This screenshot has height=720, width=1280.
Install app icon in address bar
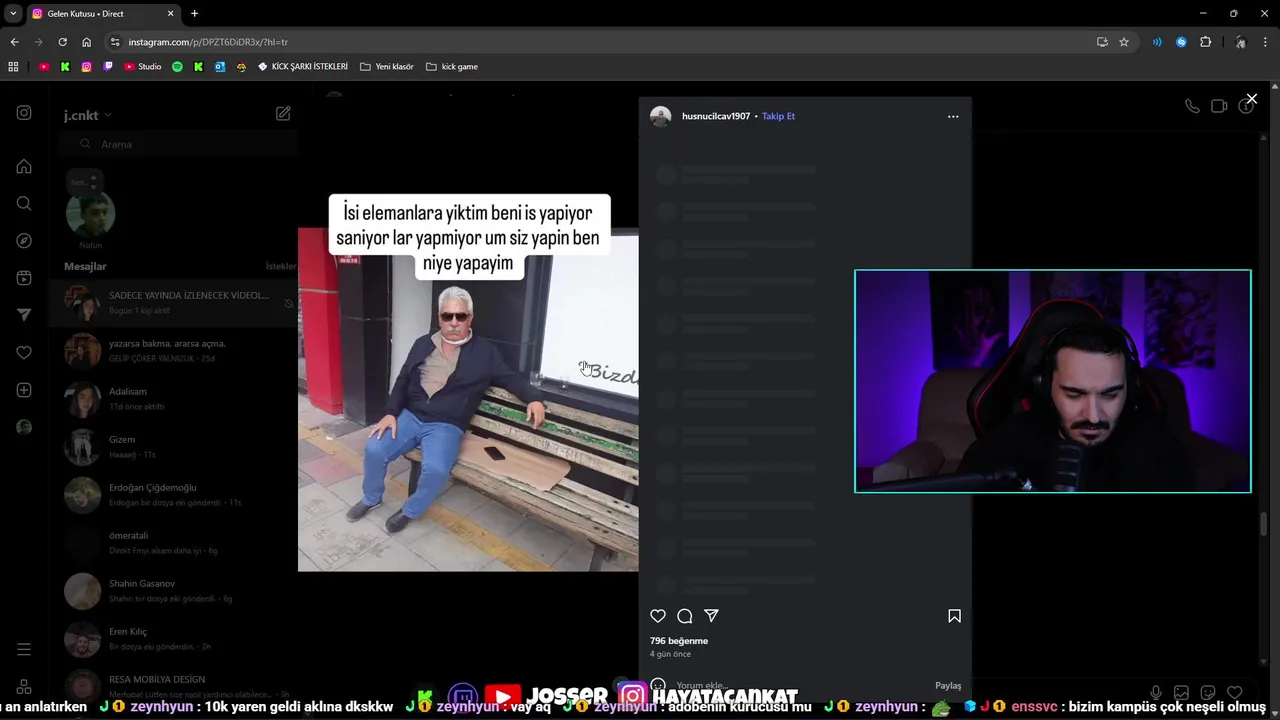pos(1102,42)
